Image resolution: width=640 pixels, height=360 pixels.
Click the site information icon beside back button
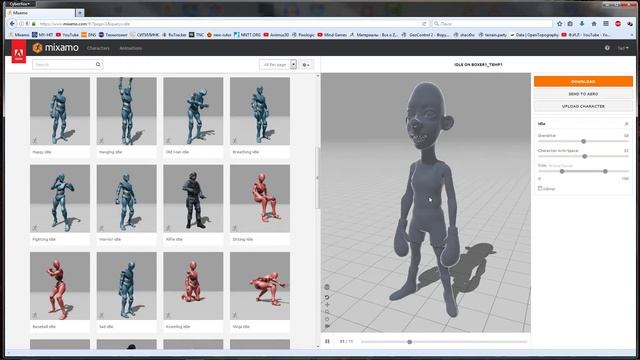coord(22,24)
